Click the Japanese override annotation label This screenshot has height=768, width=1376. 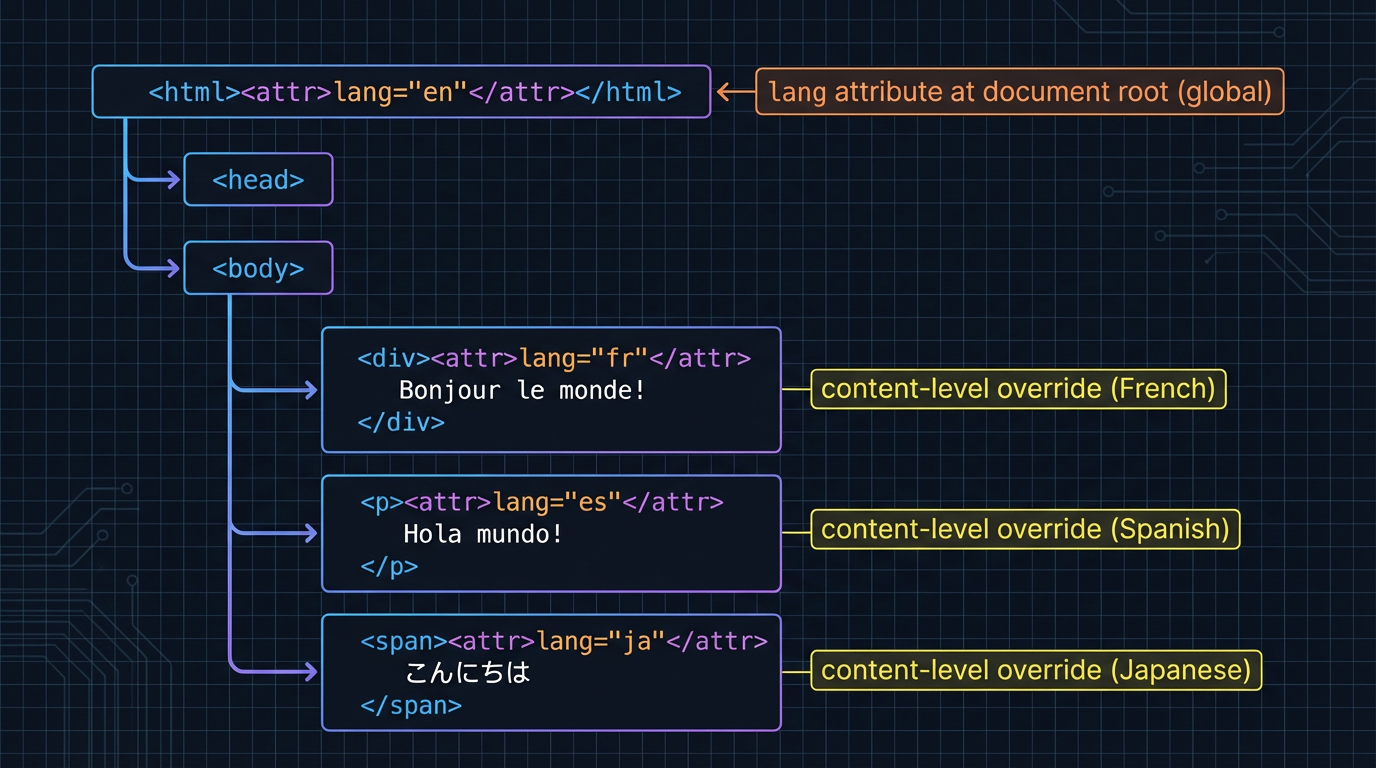[1036, 670]
